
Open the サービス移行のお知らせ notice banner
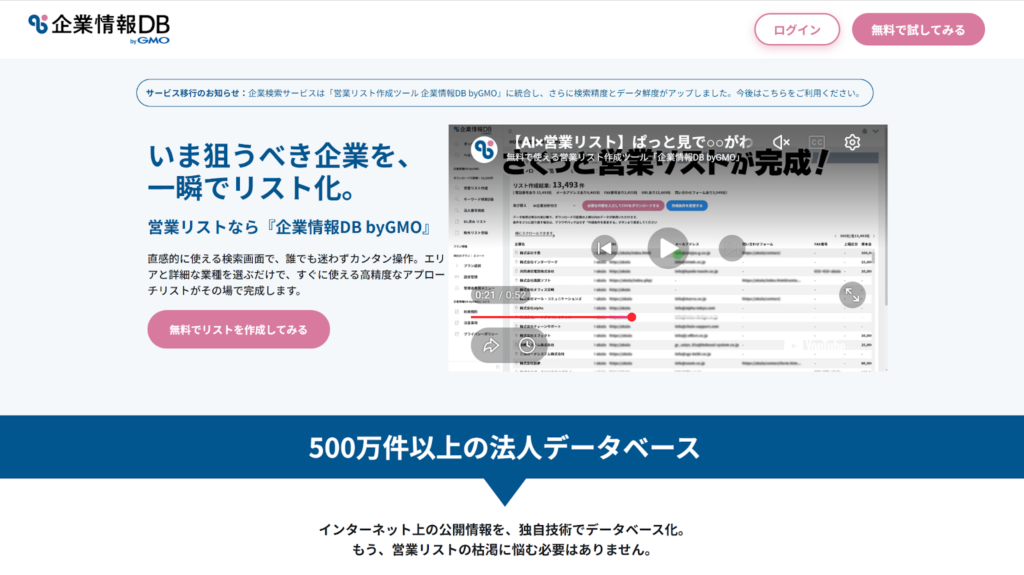point(504,93)
